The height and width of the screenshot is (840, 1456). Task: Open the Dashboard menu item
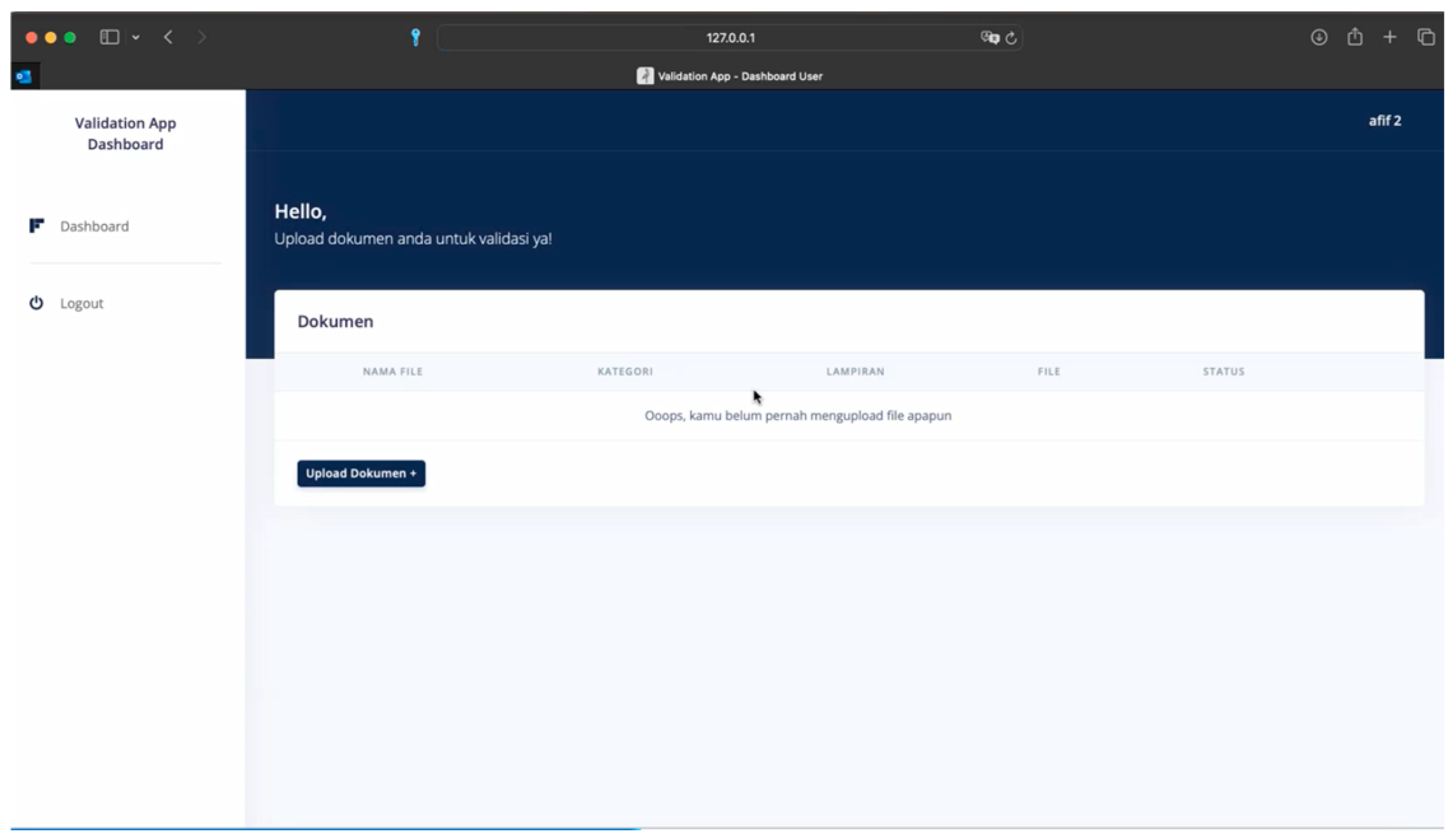click(94, 227)
